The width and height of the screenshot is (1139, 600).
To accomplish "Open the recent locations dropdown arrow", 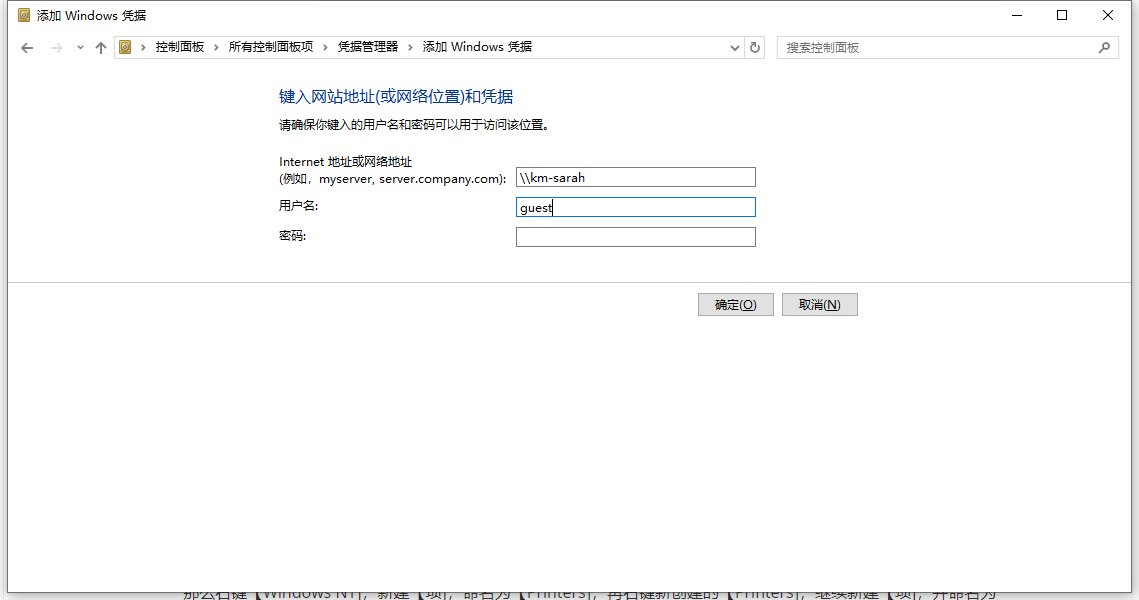I will (x=80, y=48).
